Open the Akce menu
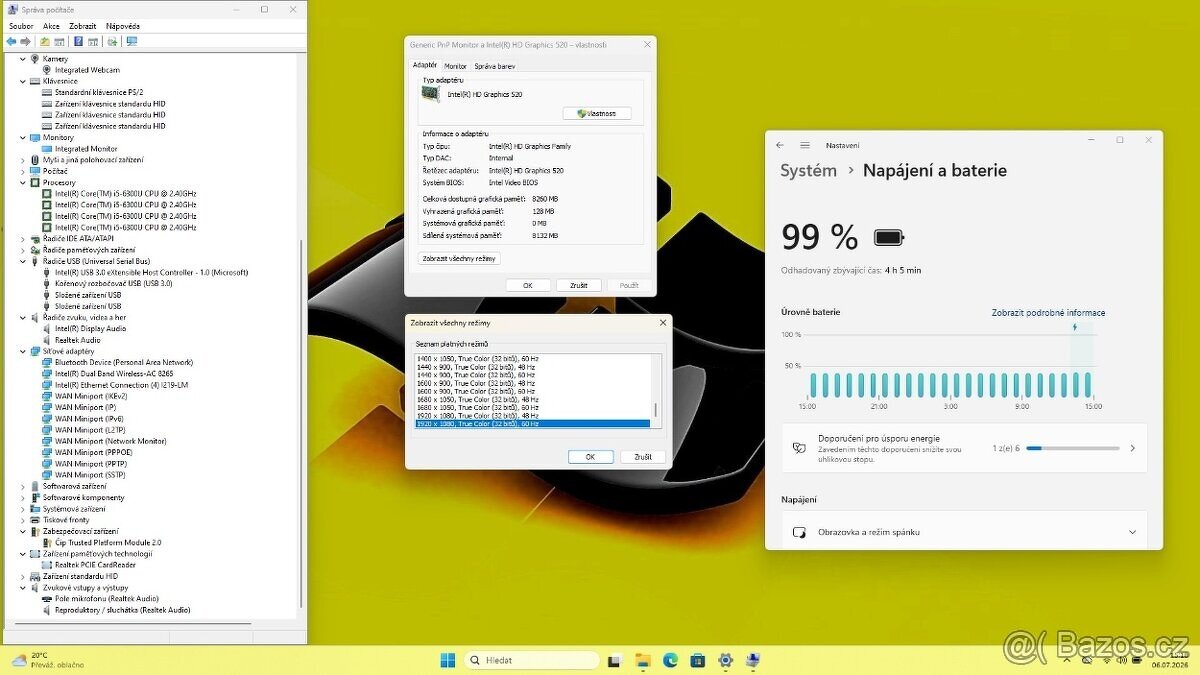This screenshot has width=1200, height=675. click(x=52, y=26)
